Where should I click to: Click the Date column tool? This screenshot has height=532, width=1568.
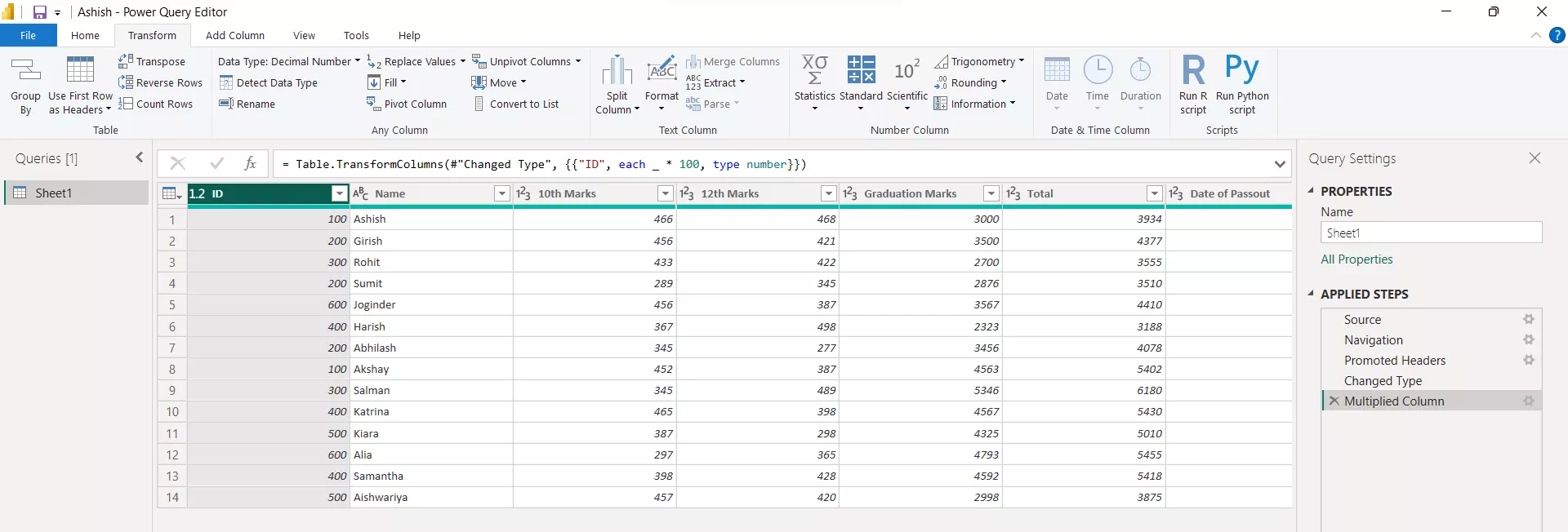click(1057, 84)
